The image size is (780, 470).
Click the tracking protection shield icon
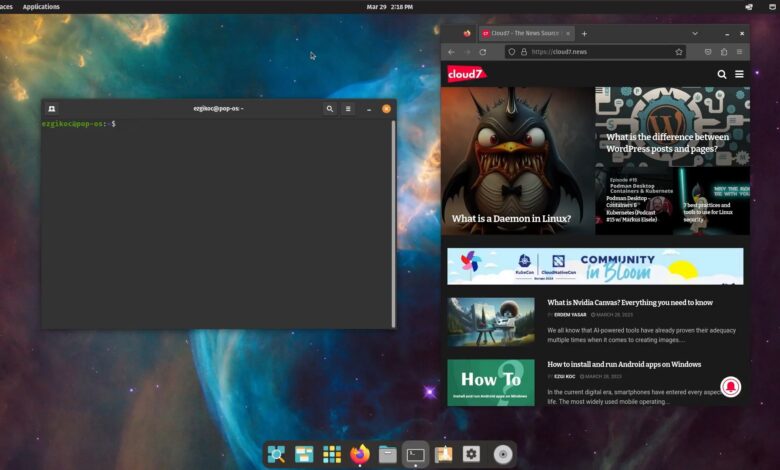point(512,52)
